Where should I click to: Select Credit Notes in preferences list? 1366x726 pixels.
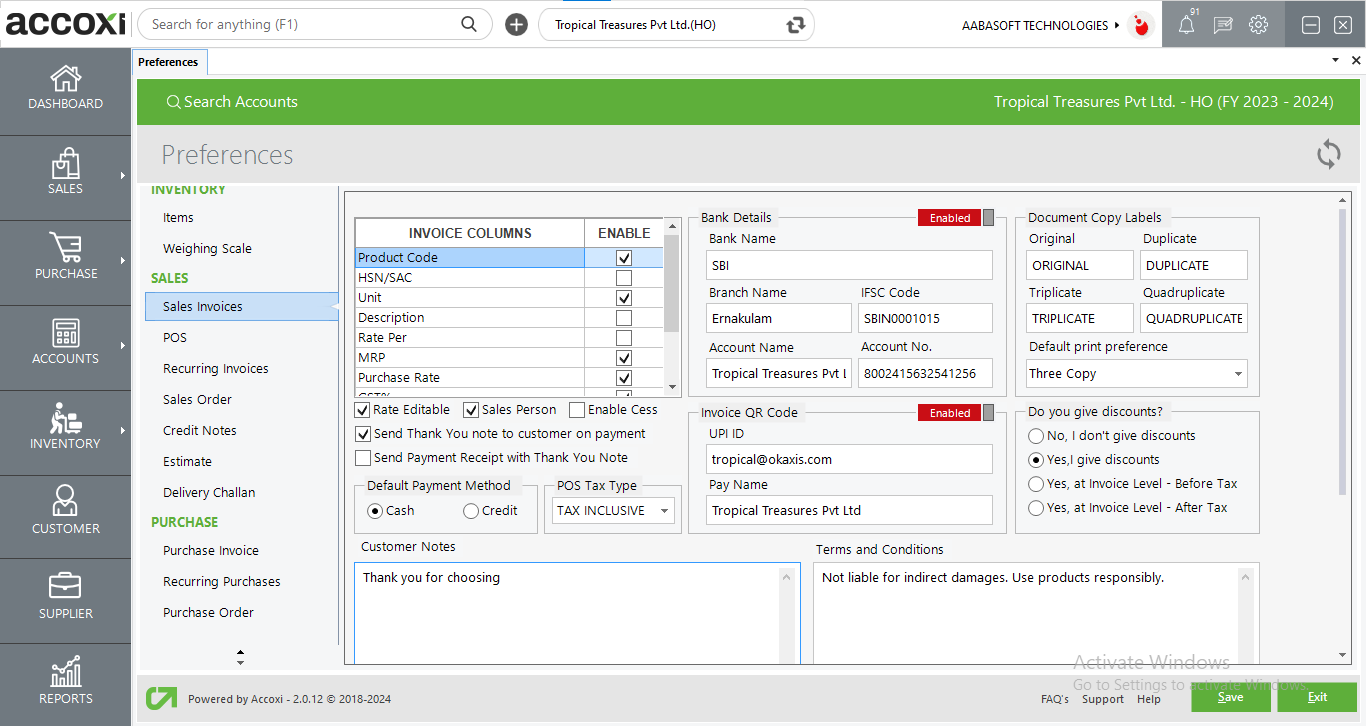[200, 430]
